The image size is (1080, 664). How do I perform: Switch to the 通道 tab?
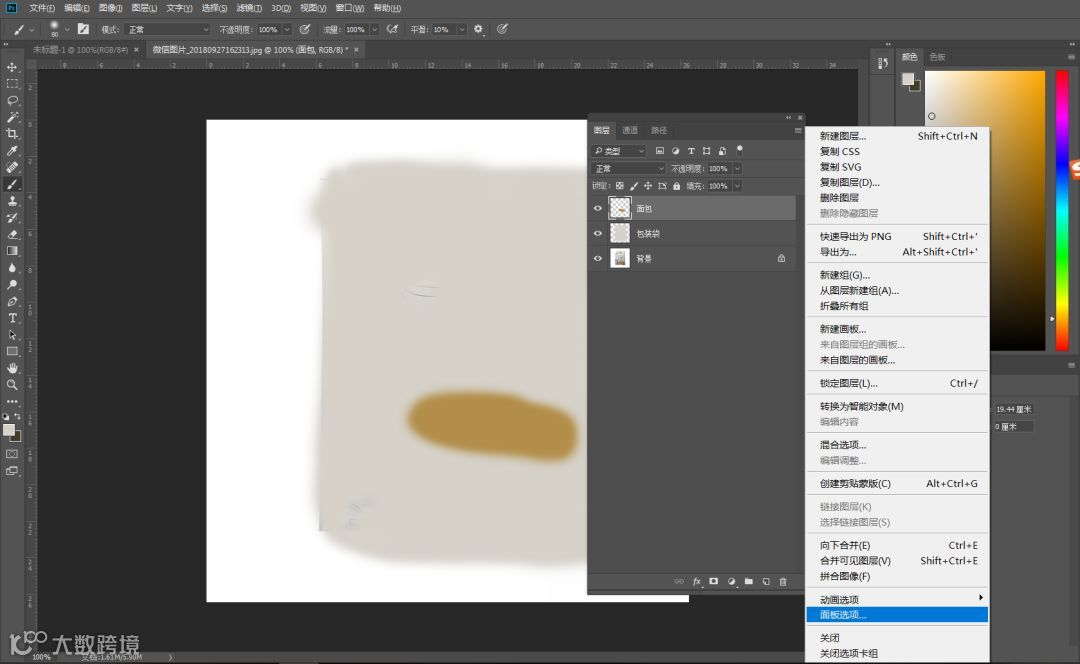pos(630,130)
